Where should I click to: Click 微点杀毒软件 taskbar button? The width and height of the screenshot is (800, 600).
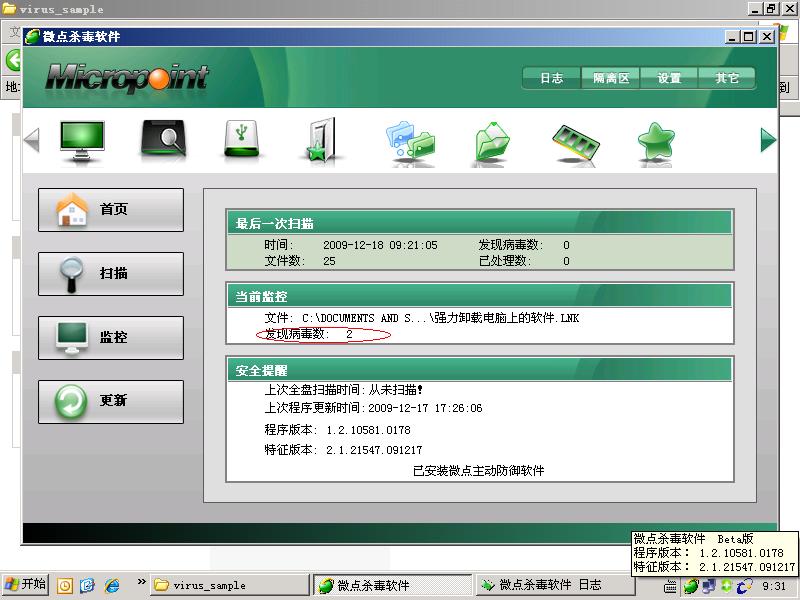click(x=392, y=585)
